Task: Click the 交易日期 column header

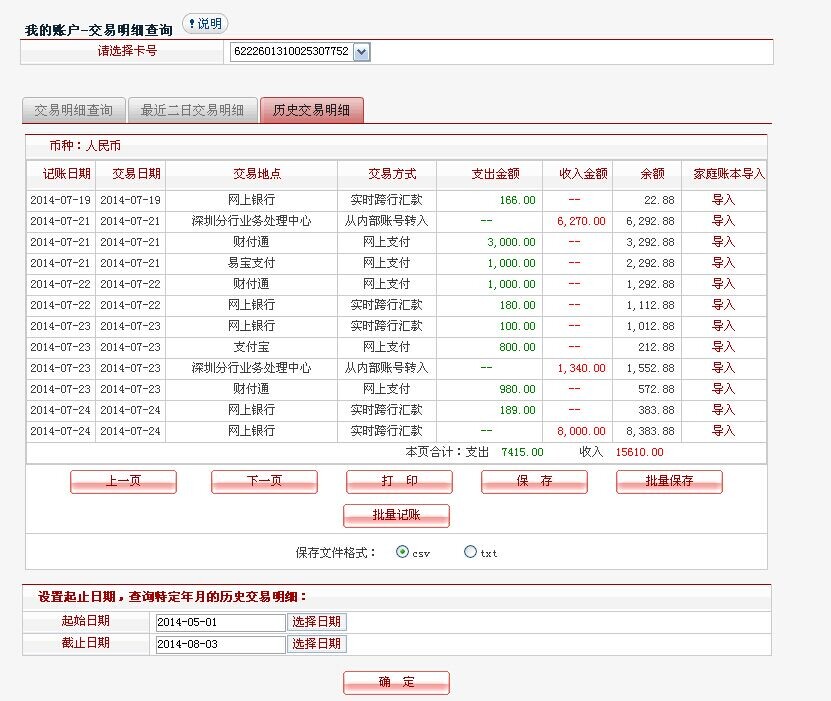Action: coord(136,174)
